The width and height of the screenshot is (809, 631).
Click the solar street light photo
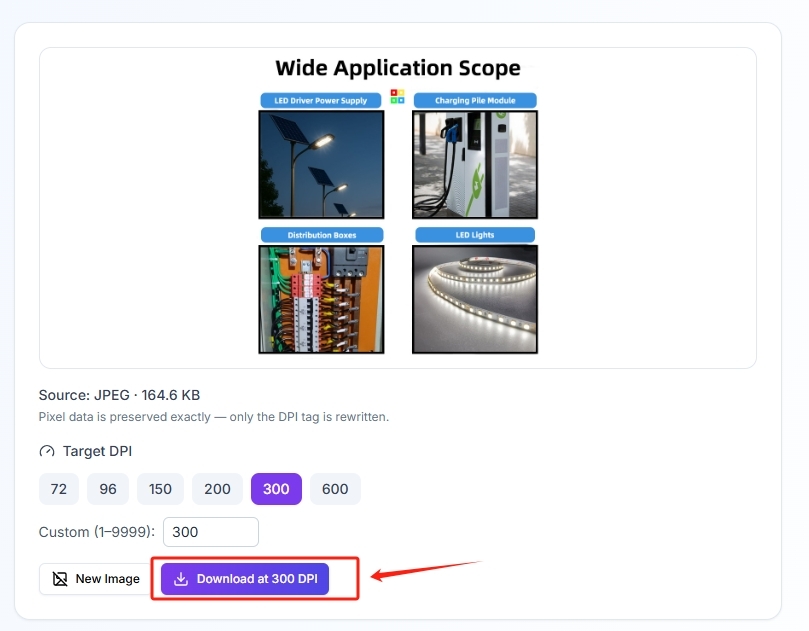(x=321, y=165)
